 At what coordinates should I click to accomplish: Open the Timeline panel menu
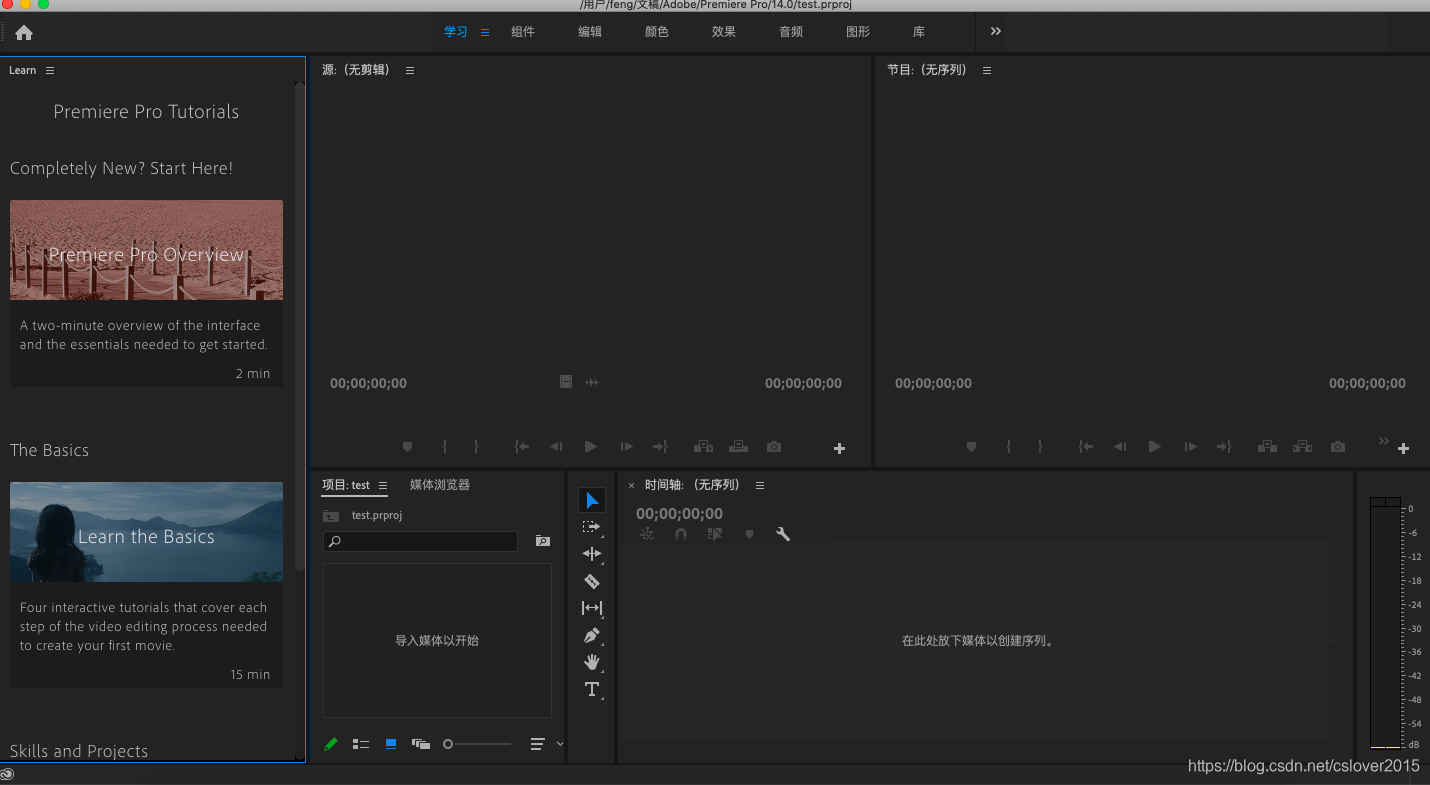760,485
